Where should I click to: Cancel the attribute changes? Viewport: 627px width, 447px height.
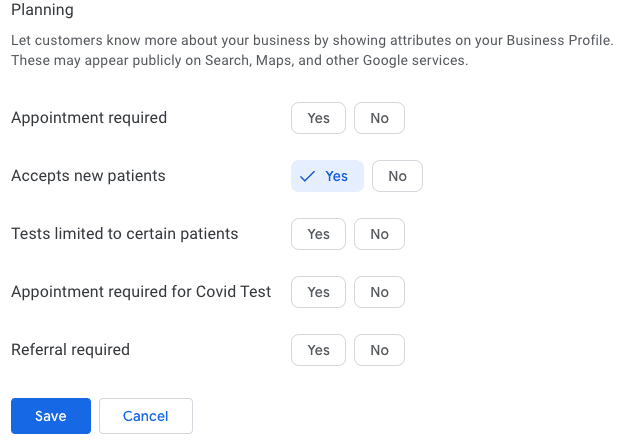point(146,416)
